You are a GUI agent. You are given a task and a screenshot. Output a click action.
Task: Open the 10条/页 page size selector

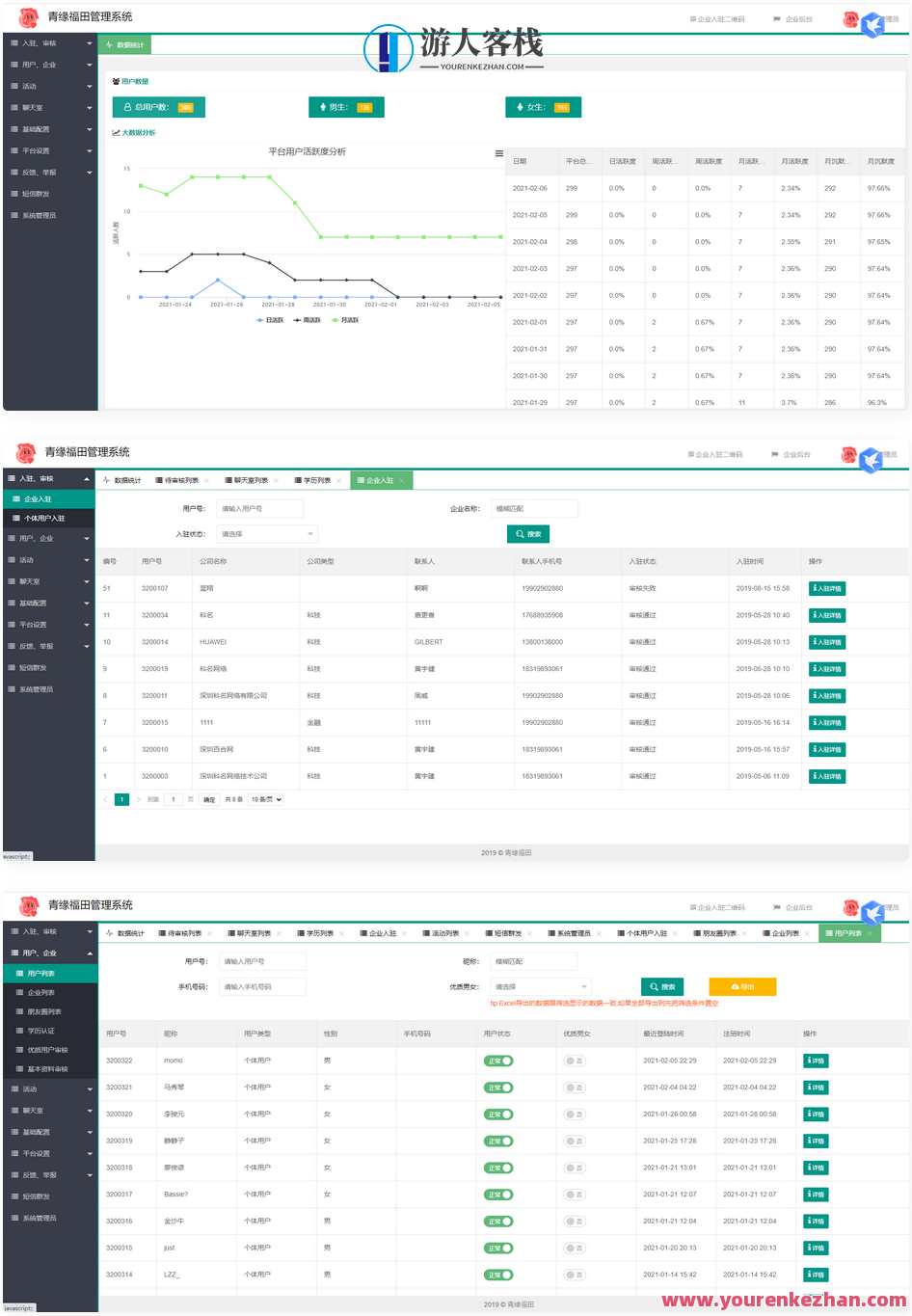tap(266, 799)
